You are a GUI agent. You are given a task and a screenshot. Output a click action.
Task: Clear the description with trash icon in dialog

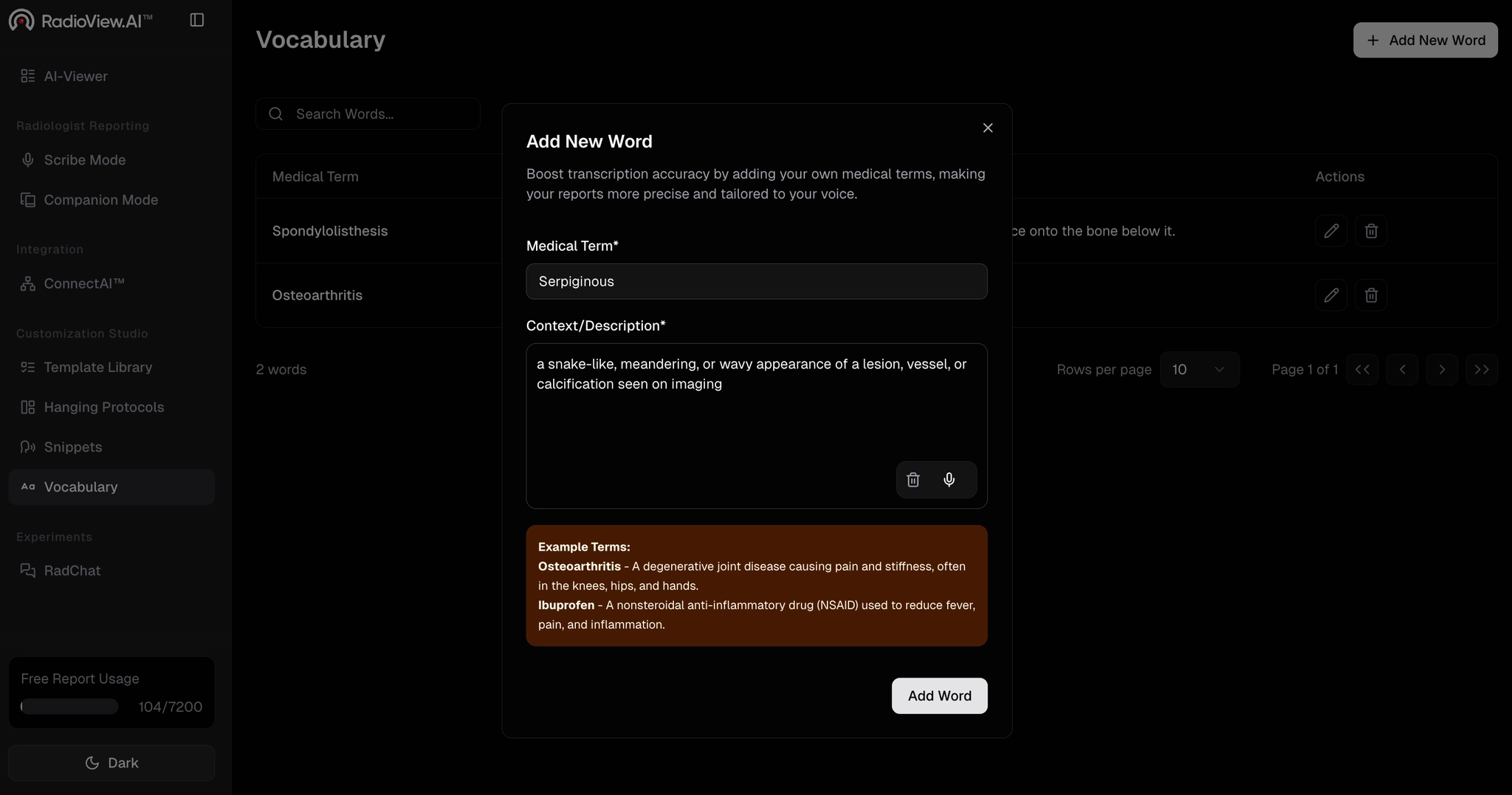pos(913,480)
